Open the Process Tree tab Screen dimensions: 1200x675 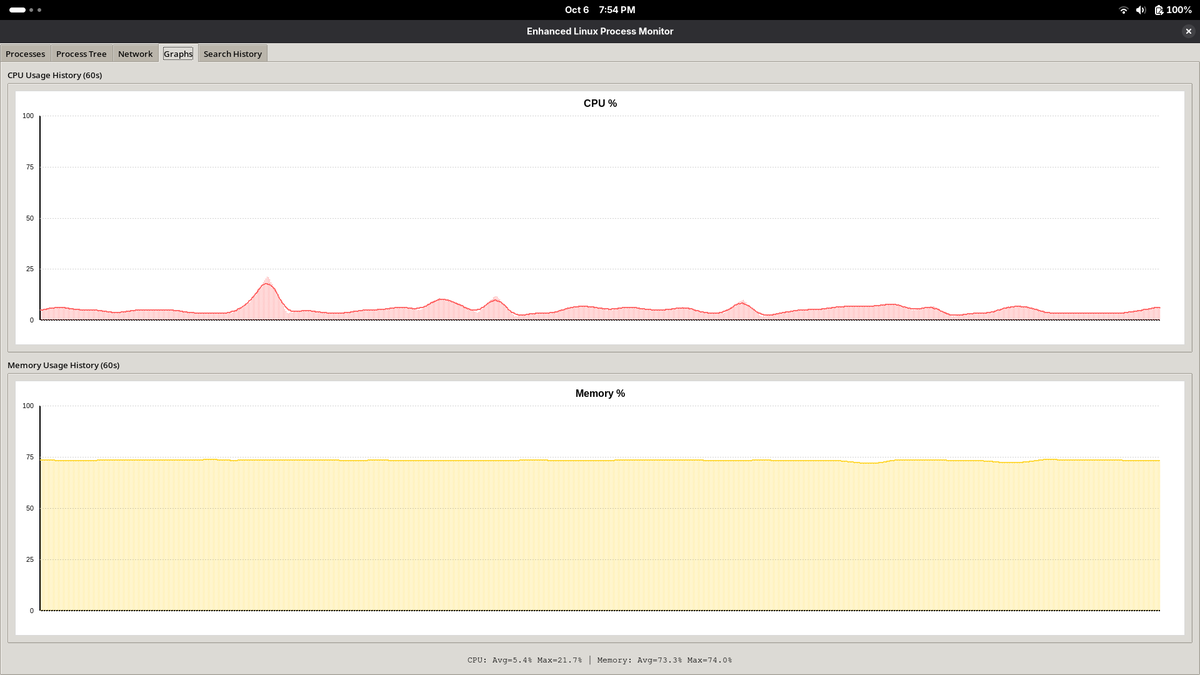pyautogui.click(x=81, y=54)
